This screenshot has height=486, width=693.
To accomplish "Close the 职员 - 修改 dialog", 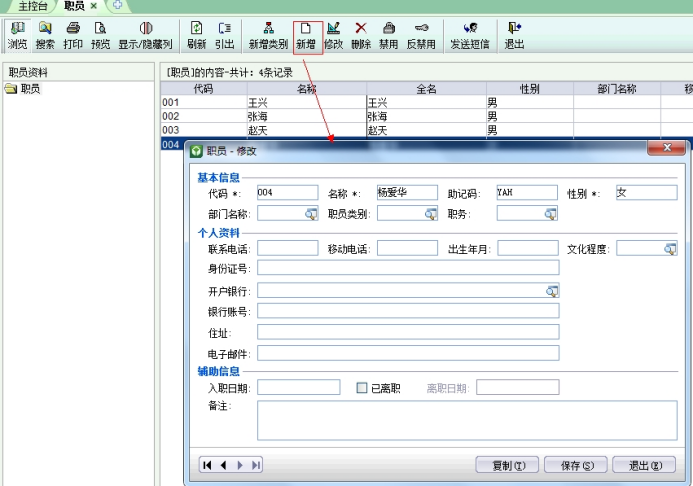I will click(x=667, y=148).
